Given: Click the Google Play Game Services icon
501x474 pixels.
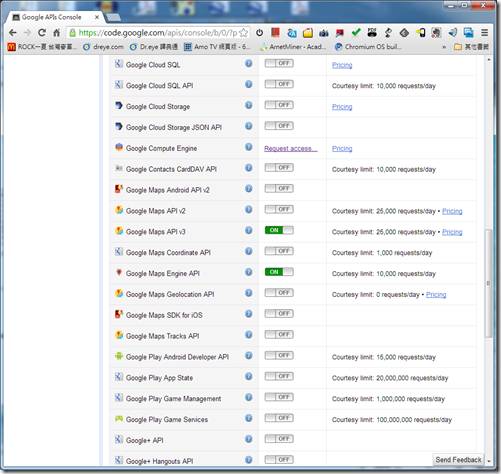Looking at the screenshot, I should click(119, 418).
